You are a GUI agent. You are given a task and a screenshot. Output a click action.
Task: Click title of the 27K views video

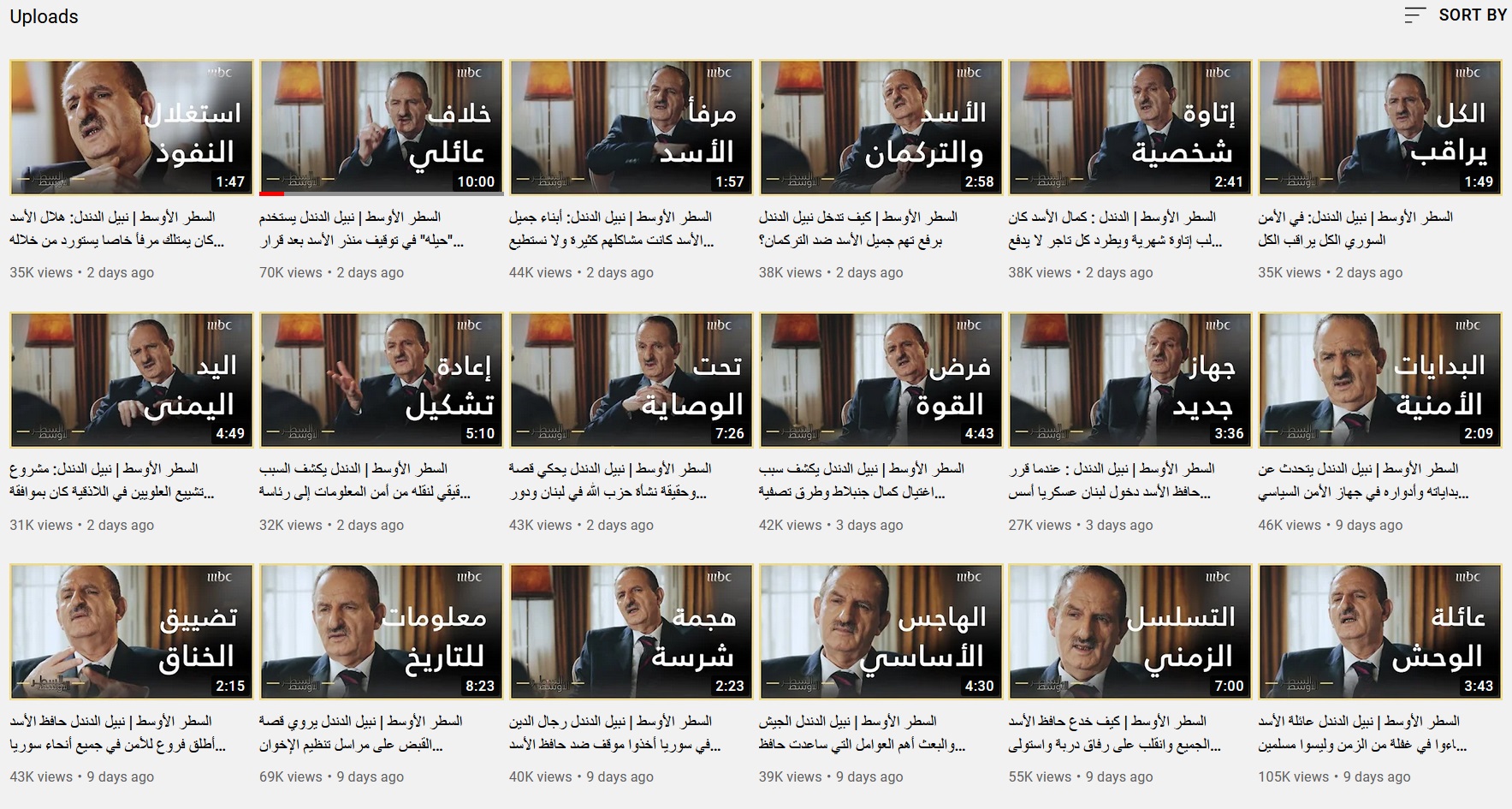click(x=1112, y=480)
